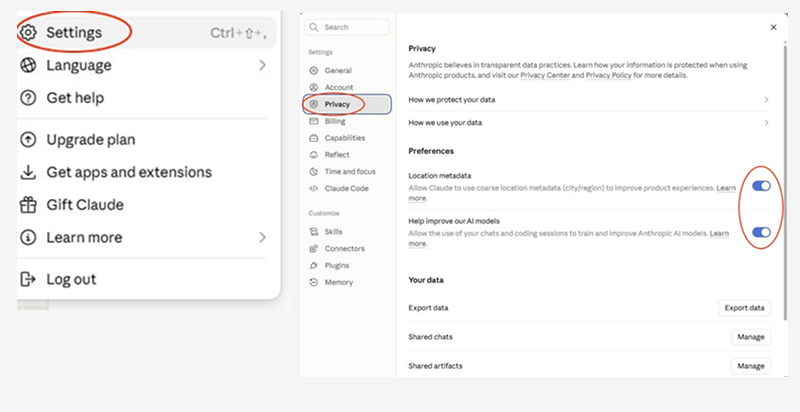Click the Log out door-arrow icon
The height and width of the screenshot is (412, 800).
click(x=28, y=279)
